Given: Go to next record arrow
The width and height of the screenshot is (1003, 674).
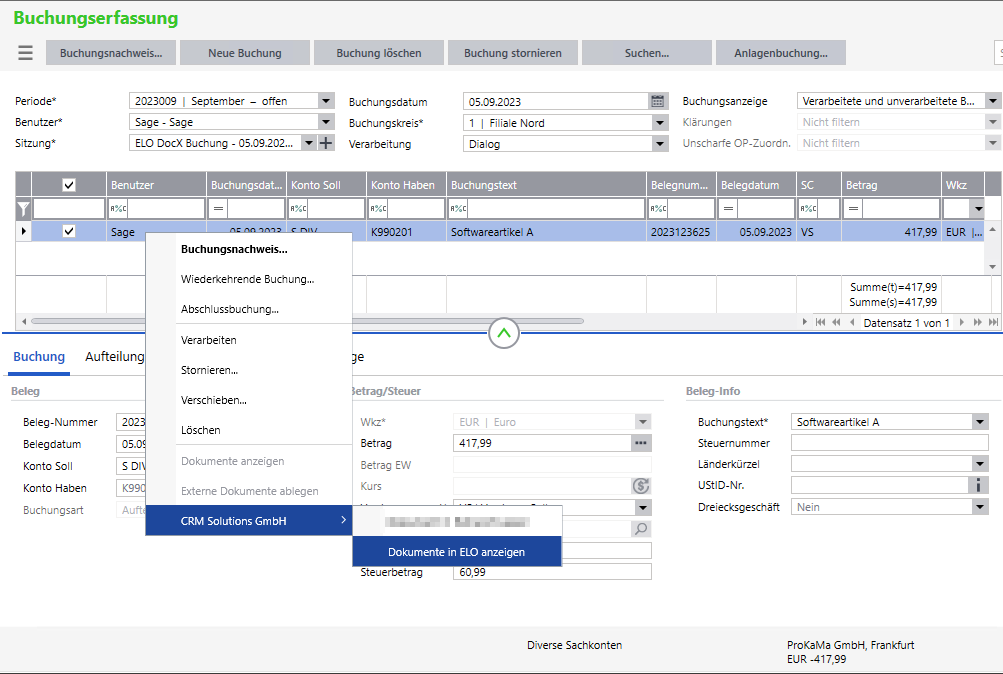Looking at the screenshot, I should 961,322.
